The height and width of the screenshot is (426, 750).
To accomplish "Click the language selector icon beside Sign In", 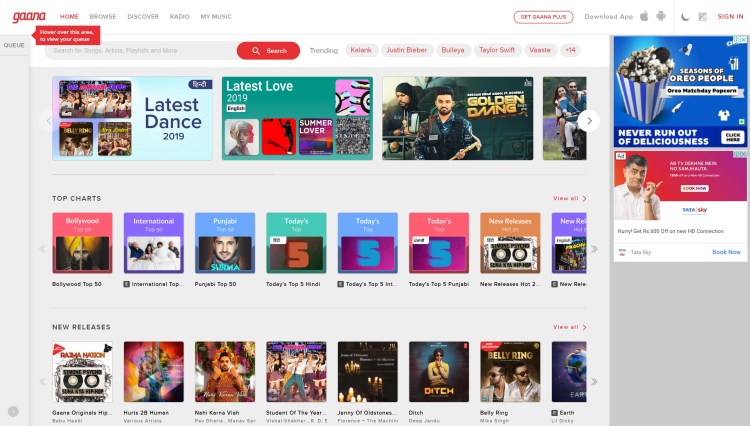I will [x=703, y=17].
